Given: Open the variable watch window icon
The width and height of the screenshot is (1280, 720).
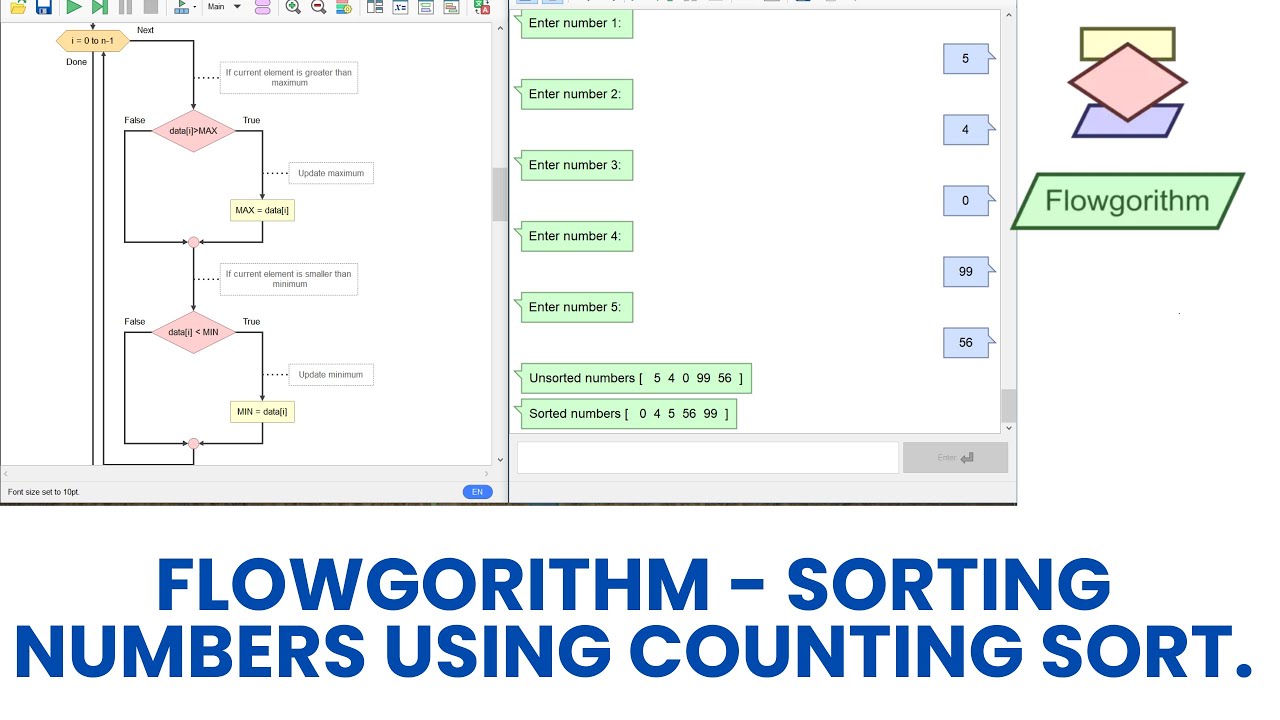Looking at the screenshot, I should [x=400, y=6].
